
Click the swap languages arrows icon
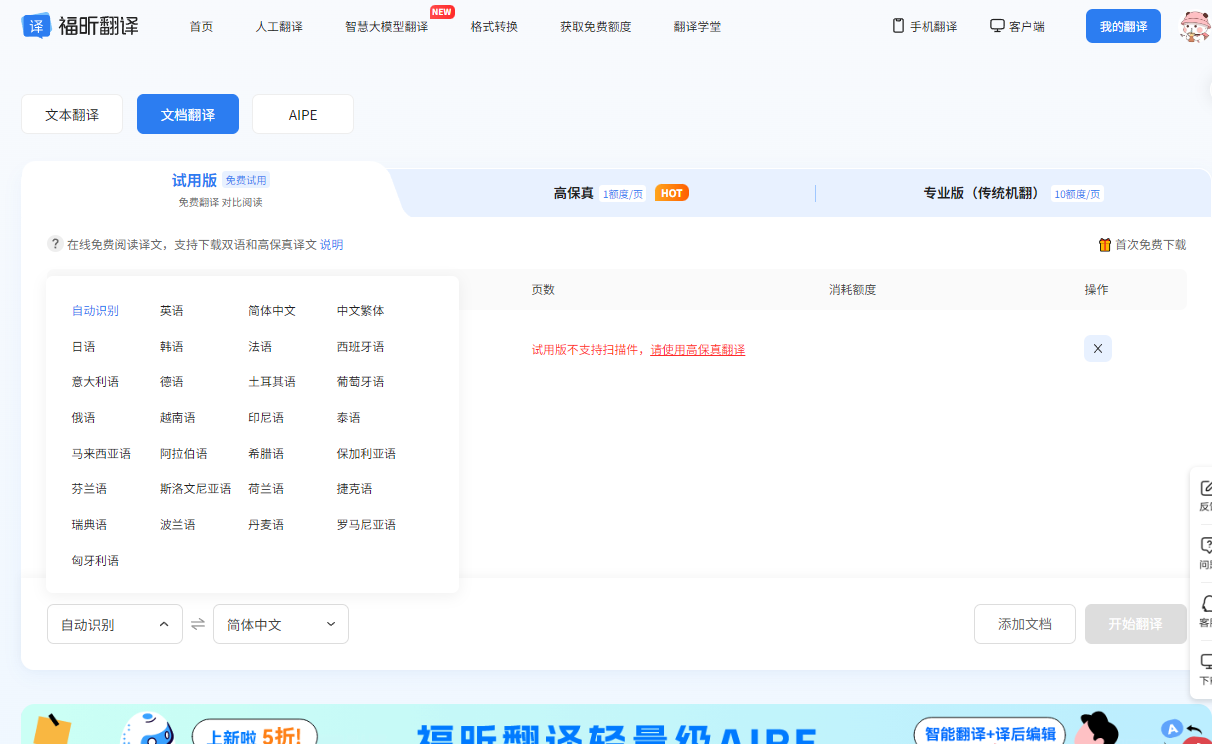(x=197, y=623)
